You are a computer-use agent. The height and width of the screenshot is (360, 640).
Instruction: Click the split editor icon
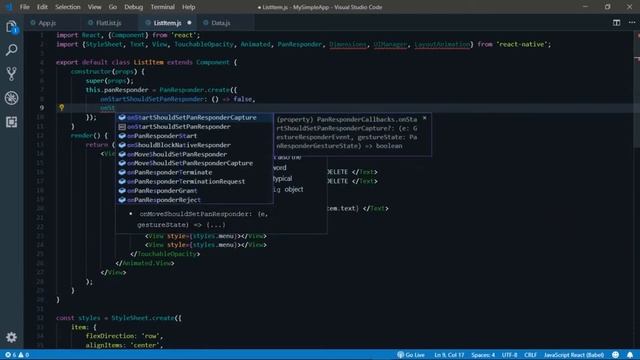pyautogui.click(x=616, y=23)
